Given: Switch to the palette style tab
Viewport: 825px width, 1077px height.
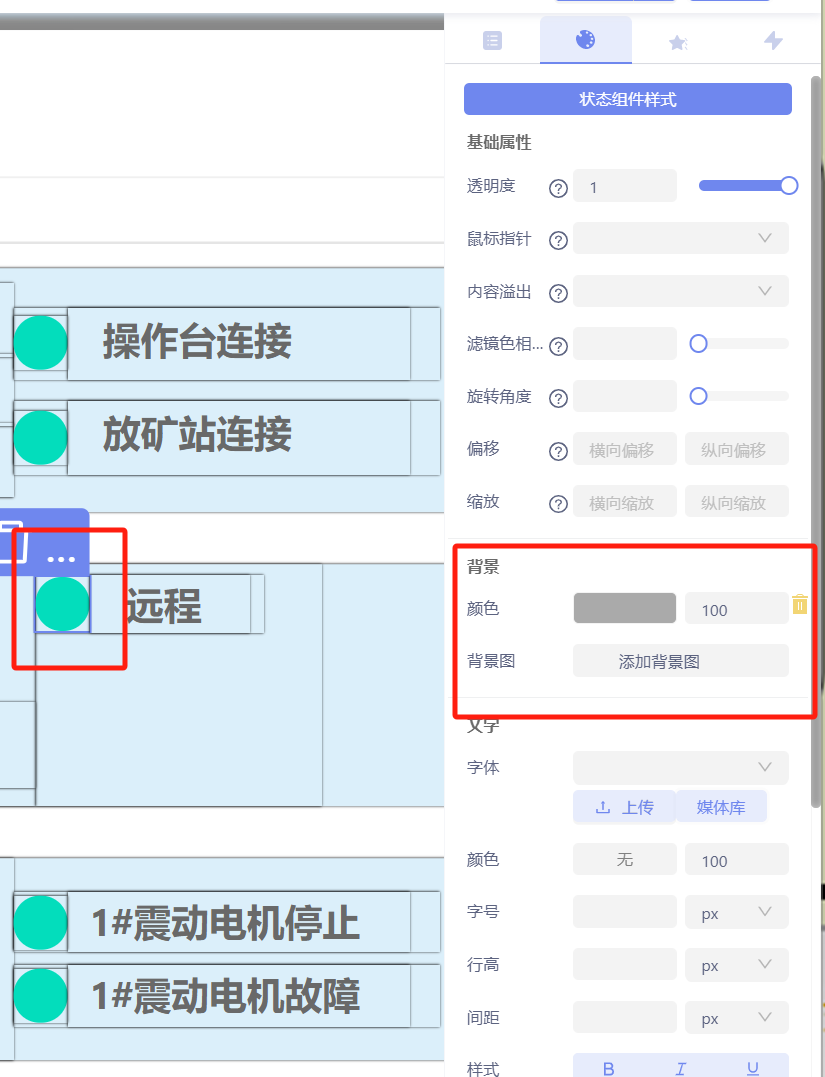Looking at the screenshot, I should point(585,40).
